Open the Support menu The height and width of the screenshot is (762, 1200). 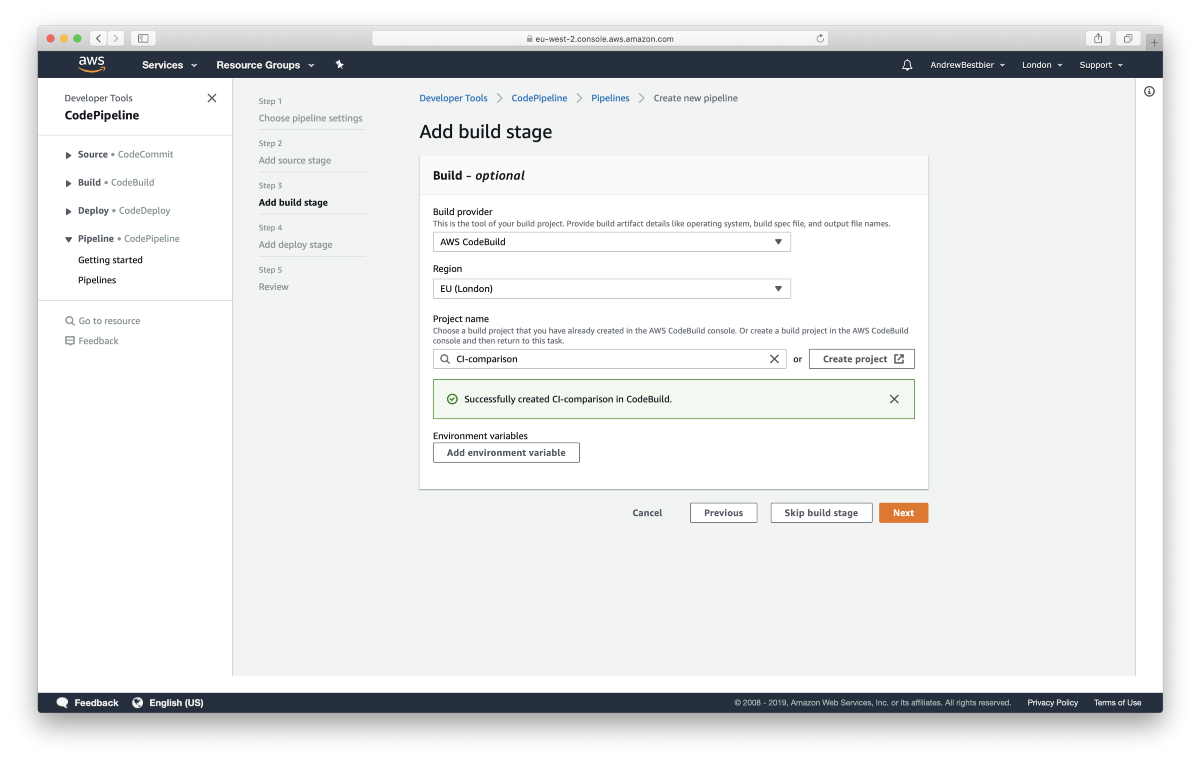[1101, 65]
